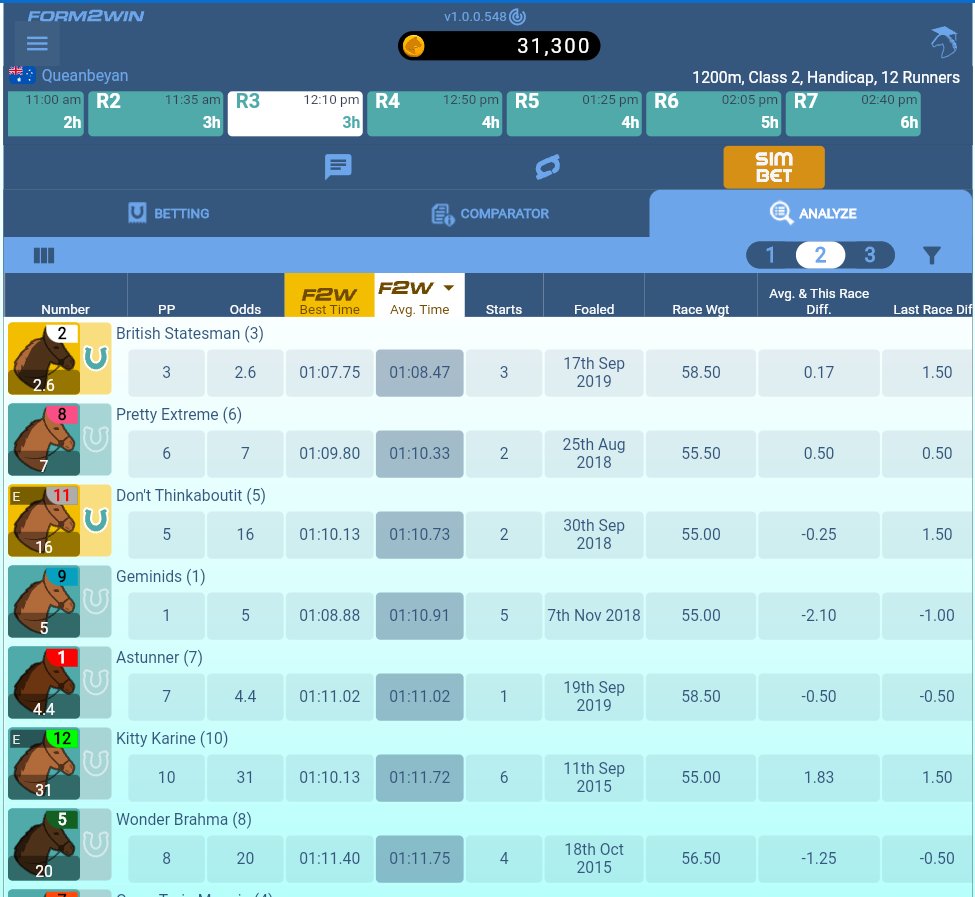Click the version refresh icon

point(517,17)
